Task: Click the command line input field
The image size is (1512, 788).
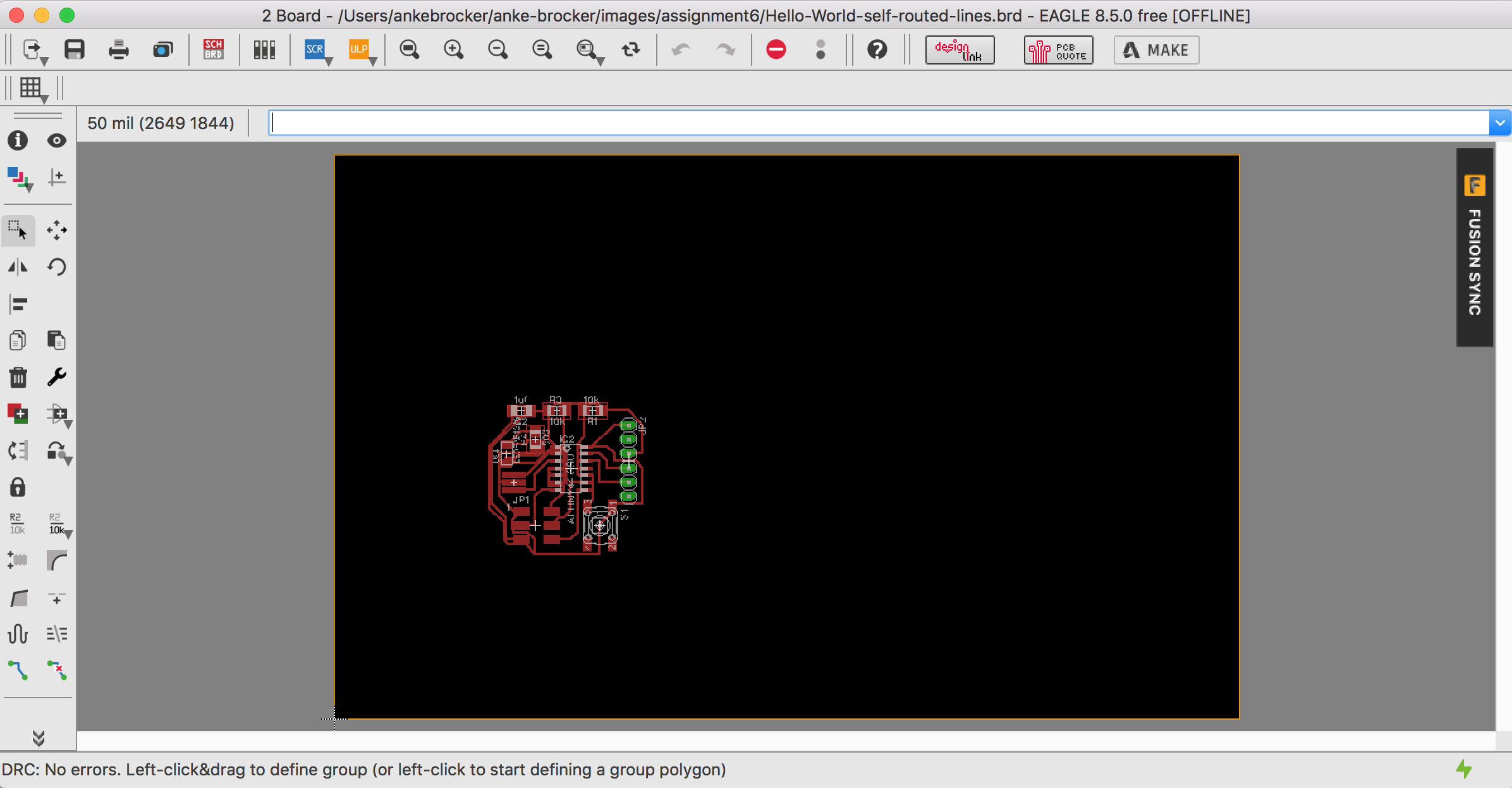Action: click(879, 123)
